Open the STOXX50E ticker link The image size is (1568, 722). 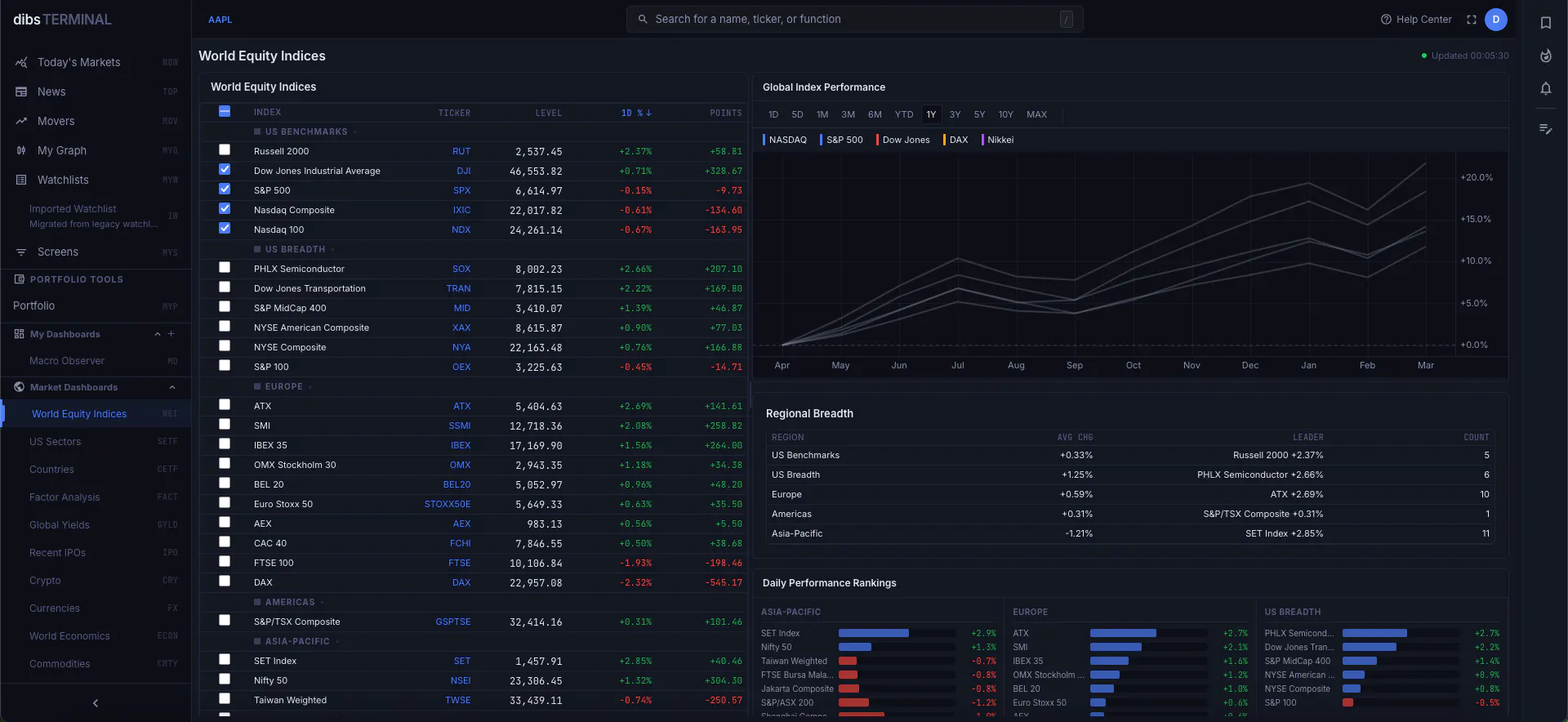coord(448,504)
